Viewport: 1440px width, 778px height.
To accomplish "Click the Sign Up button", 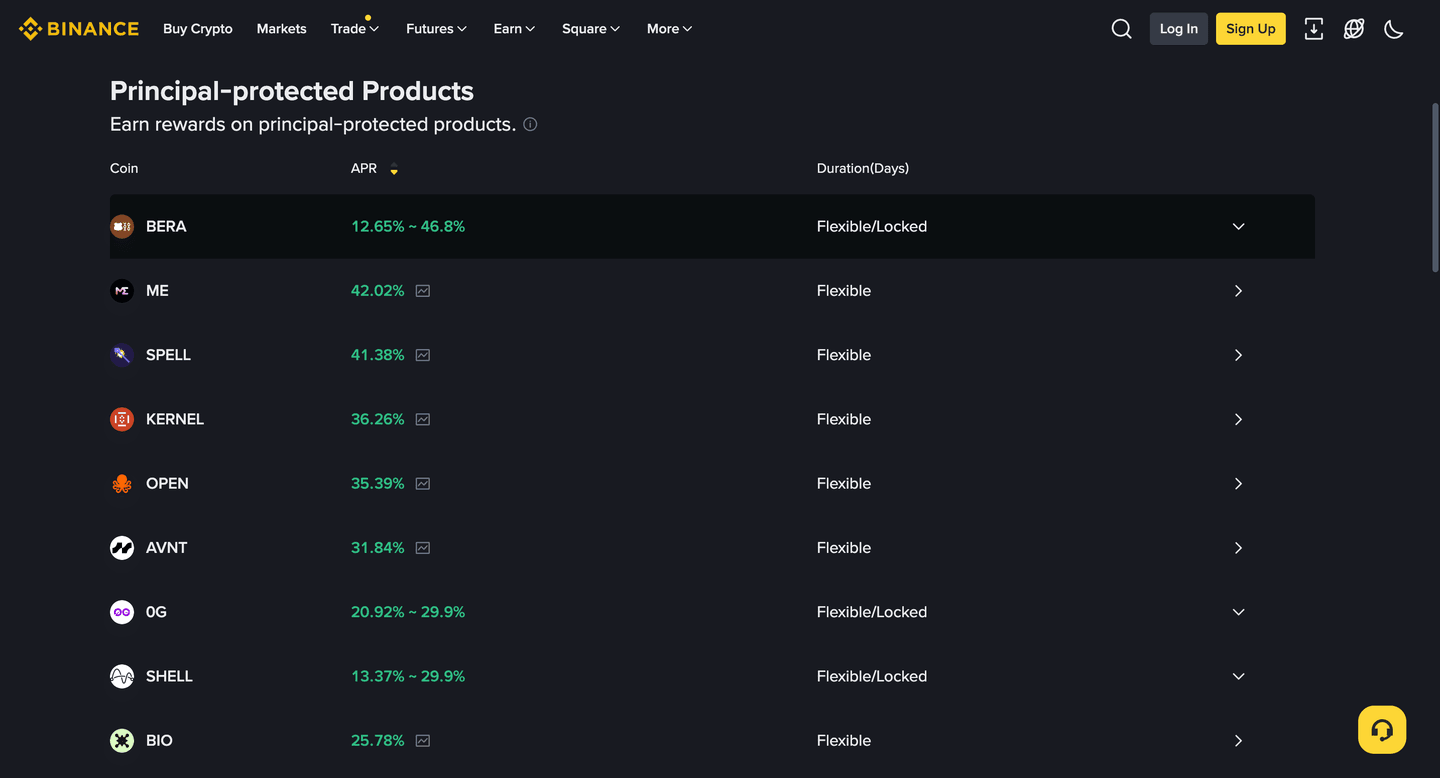I will [x=1250, y=28].
